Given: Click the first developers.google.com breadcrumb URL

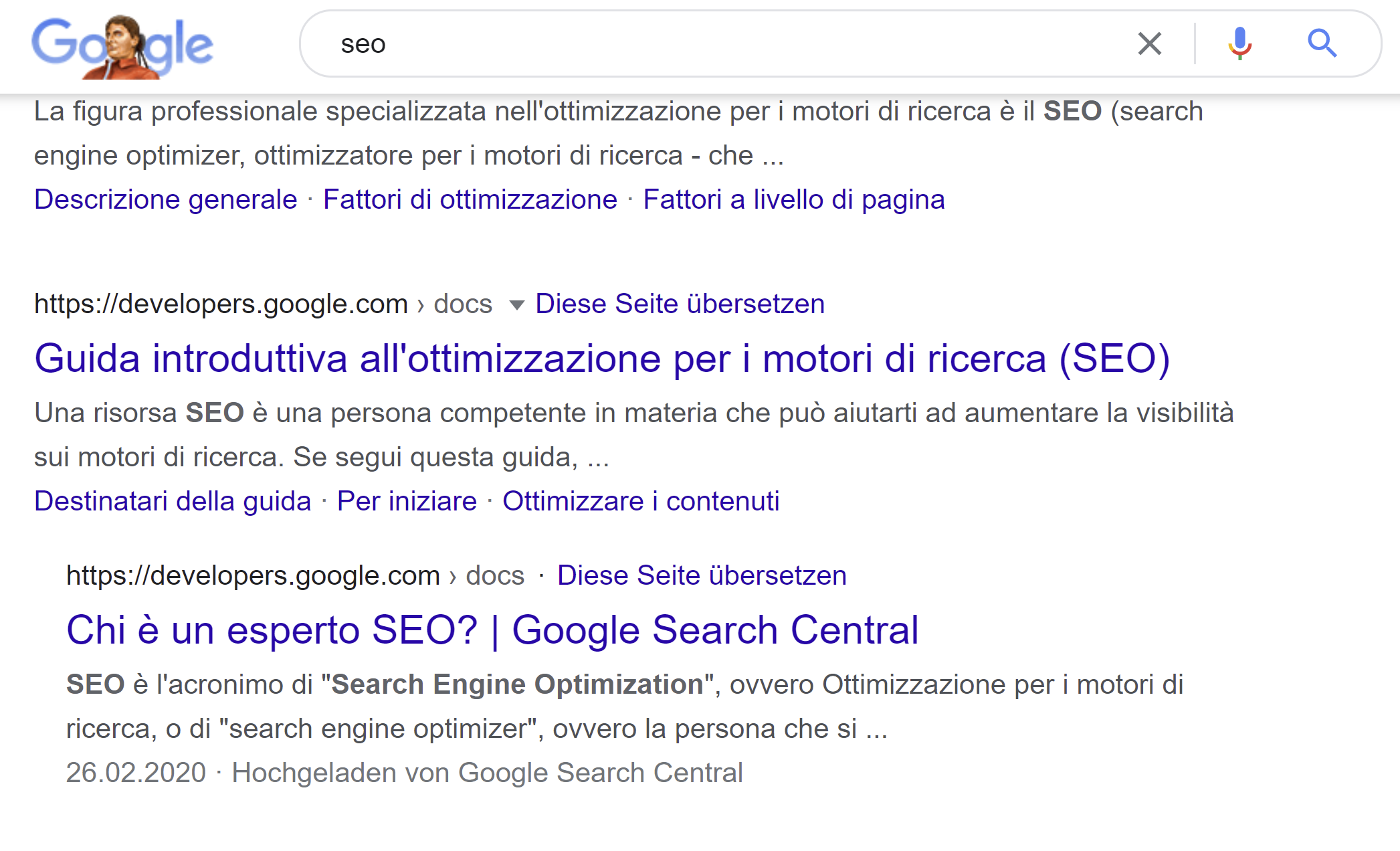Looking at the screenshot, I should tap(221, 304).
